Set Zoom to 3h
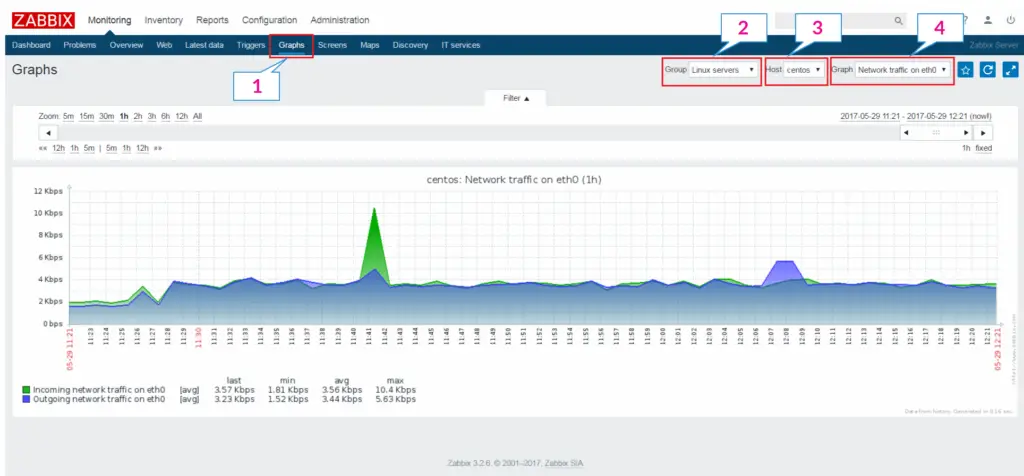Image resolution: width=1024 pixels, height=476 pixels. (x=152, y=116)
